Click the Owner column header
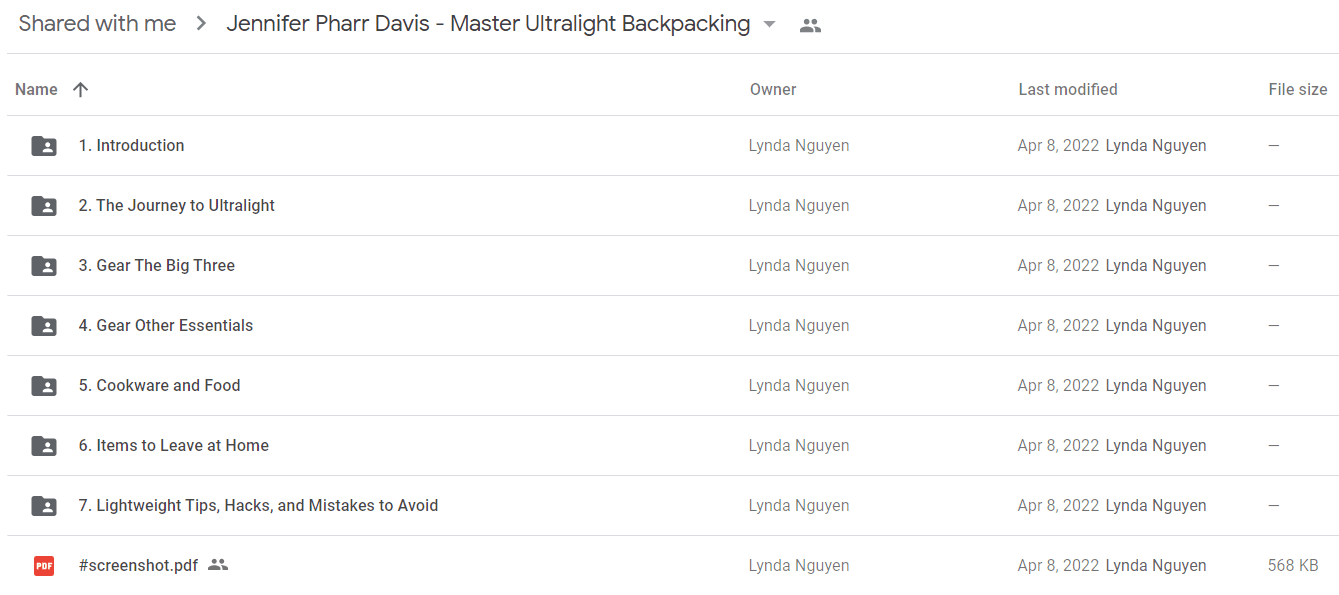The width and height of the screenshot is (1339, 595). [773, 89]
